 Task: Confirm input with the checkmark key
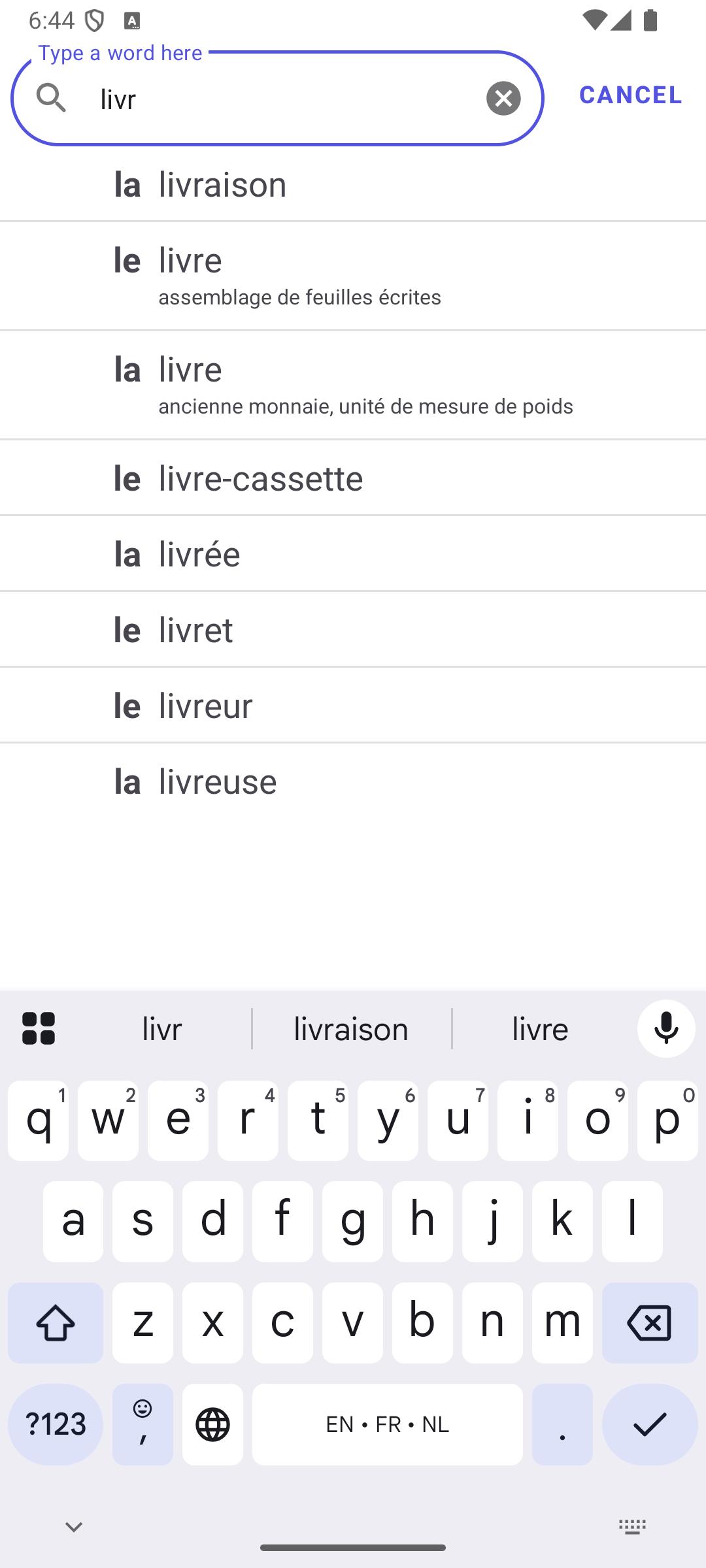[x=650, y=1424]
